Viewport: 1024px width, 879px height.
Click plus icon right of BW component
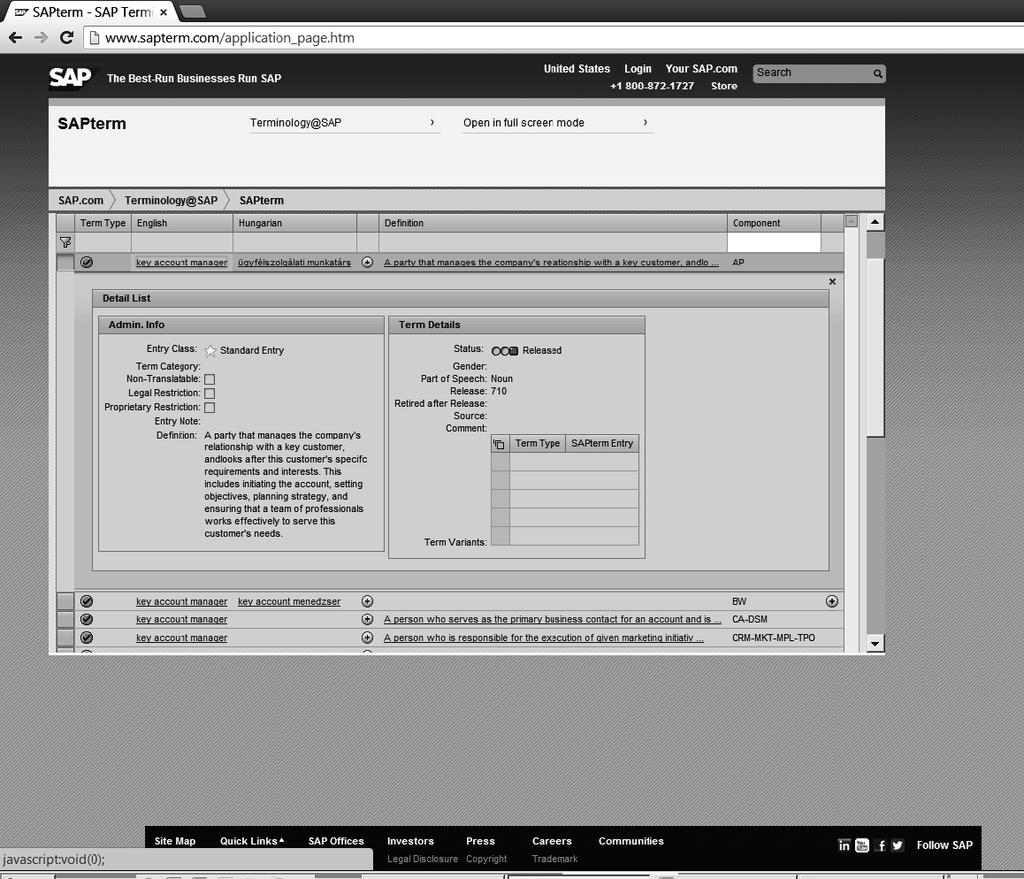coord(831,601)
